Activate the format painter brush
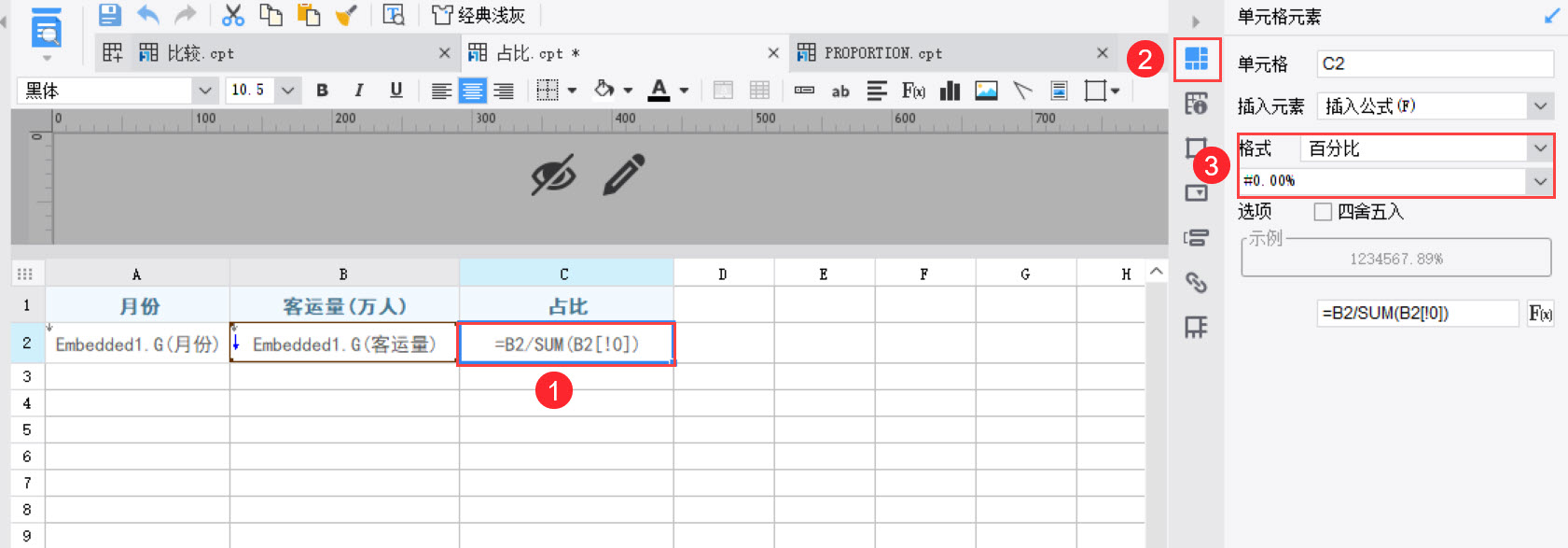This screenshot has width=1568, height=548. [x=346, y=15]
